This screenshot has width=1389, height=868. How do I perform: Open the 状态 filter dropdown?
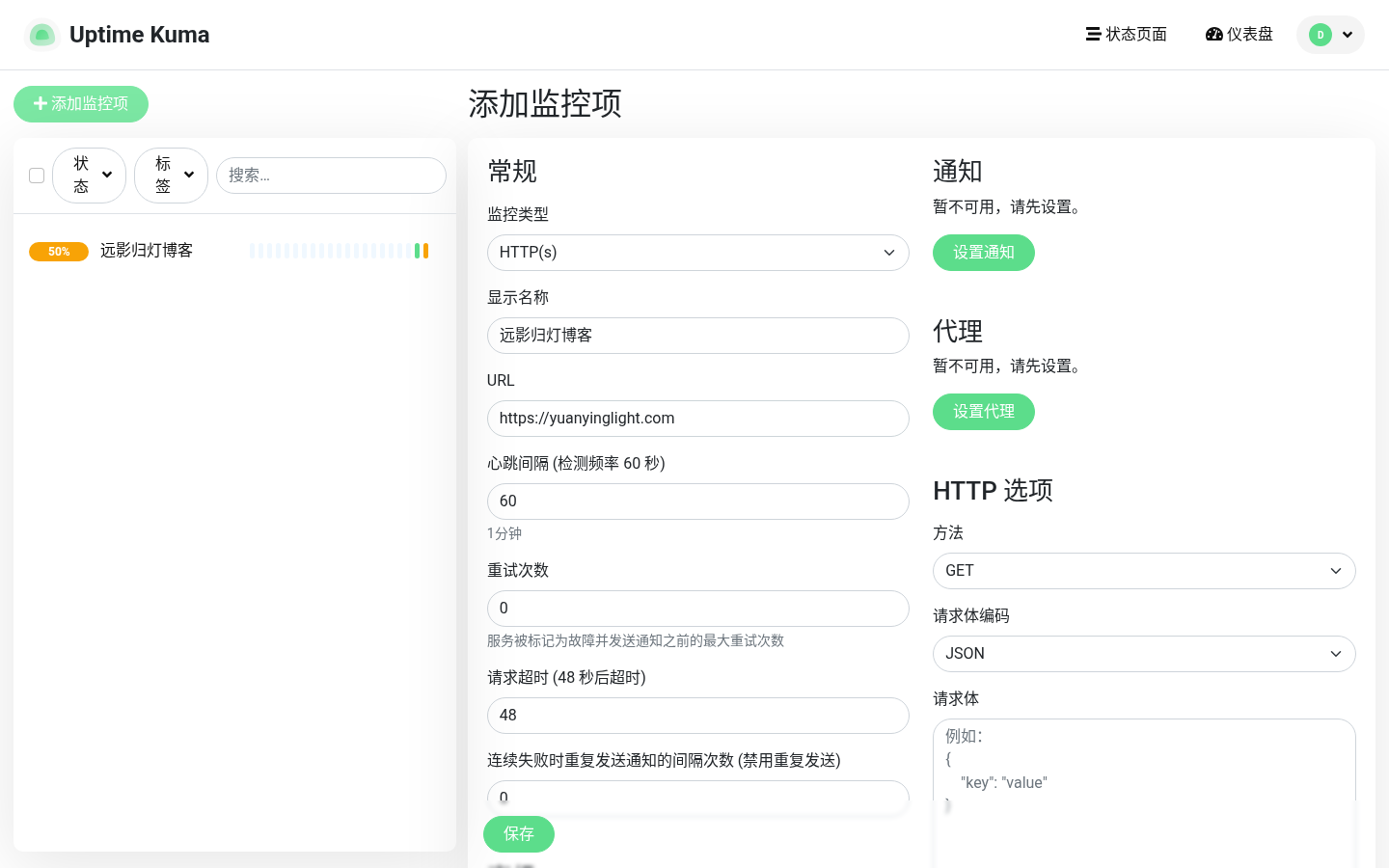pos(89,176)
